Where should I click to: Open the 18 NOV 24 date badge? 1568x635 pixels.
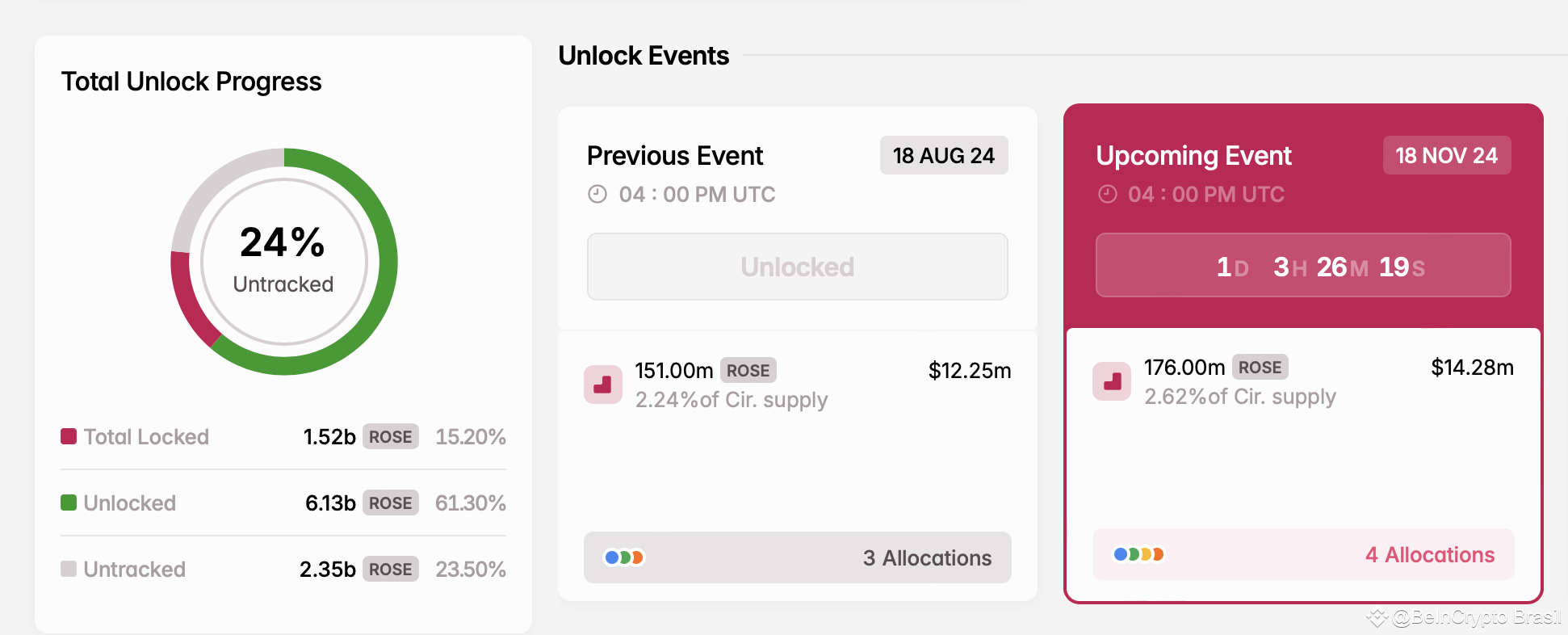pos(1446,155)
